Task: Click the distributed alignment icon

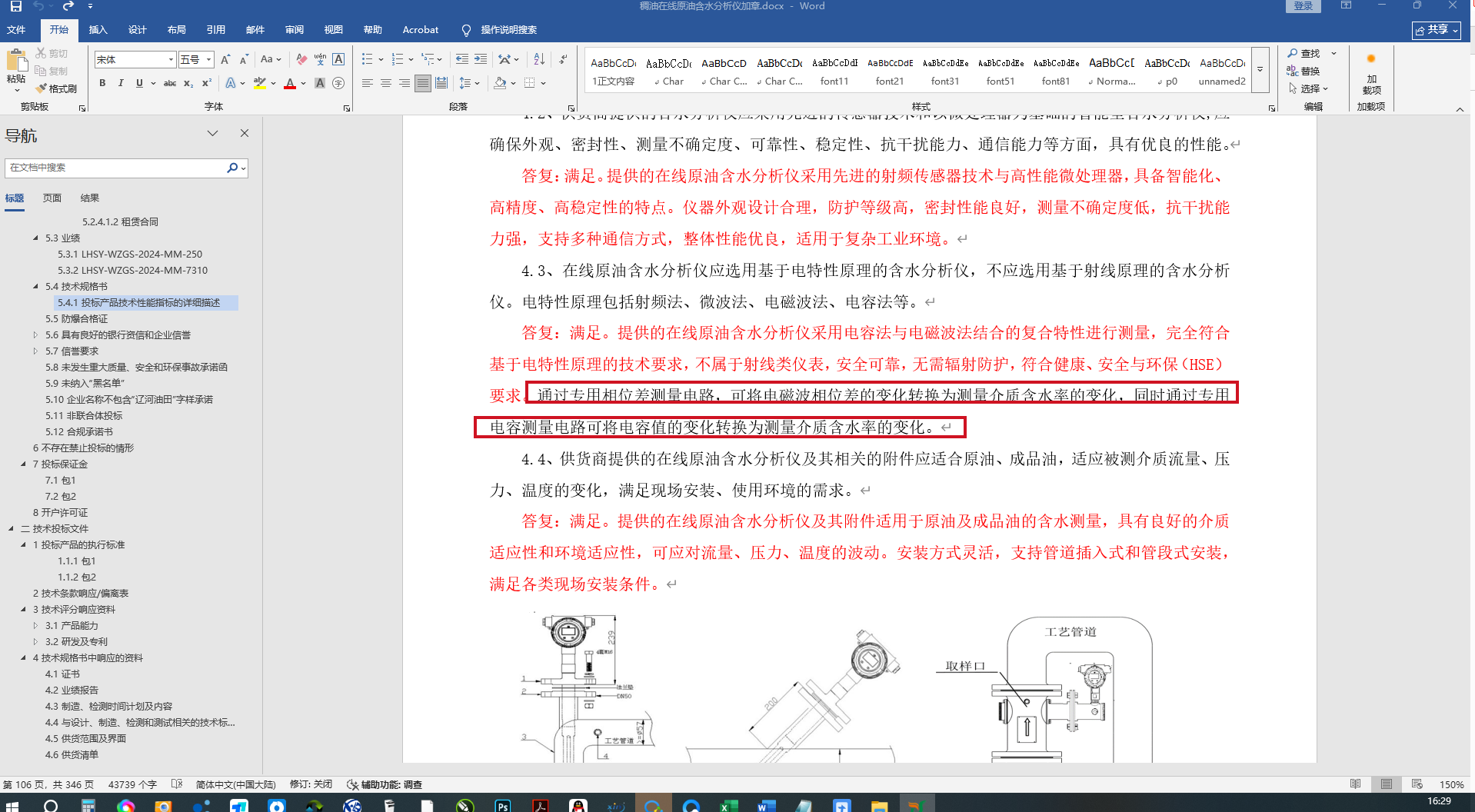Action: click(441, 83)
